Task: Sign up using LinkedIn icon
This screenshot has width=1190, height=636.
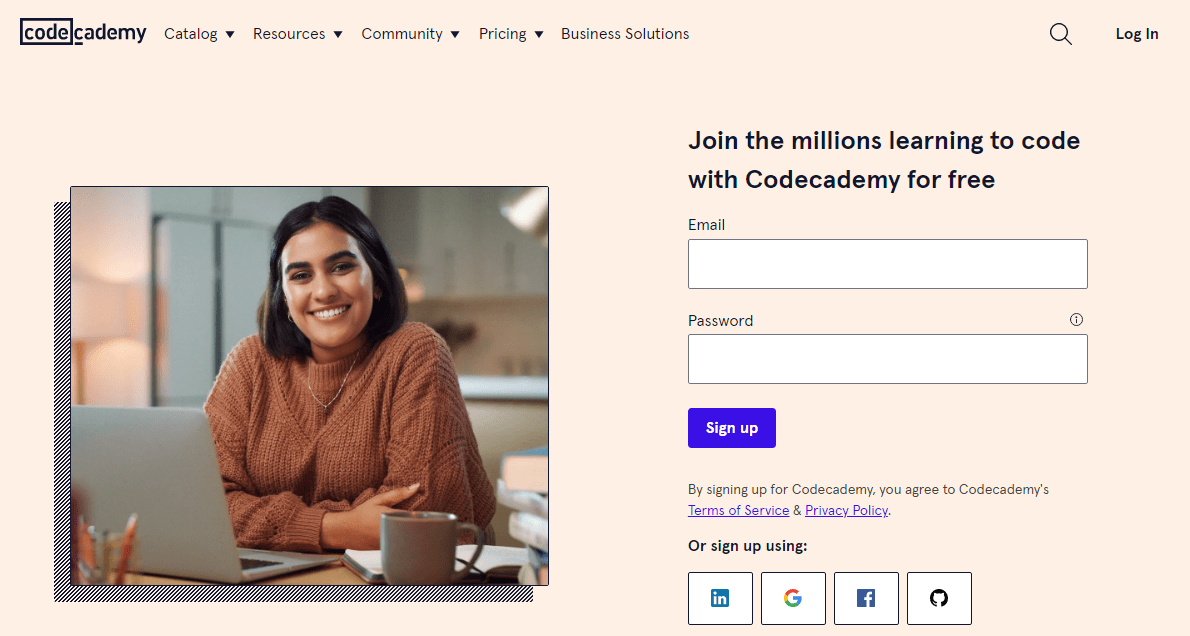Action: [x=720, y=598]
